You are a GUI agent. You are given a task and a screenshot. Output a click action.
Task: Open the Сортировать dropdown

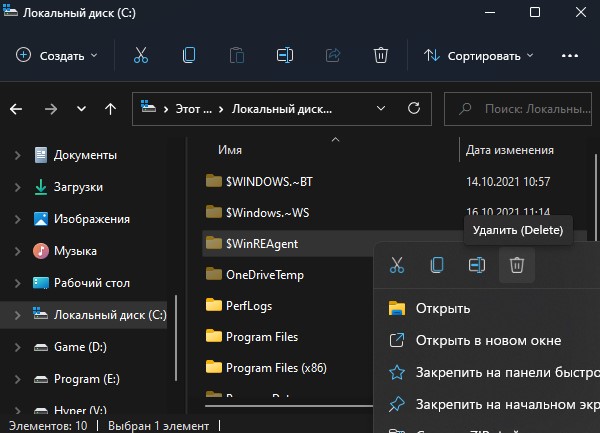tap(478, 56)
